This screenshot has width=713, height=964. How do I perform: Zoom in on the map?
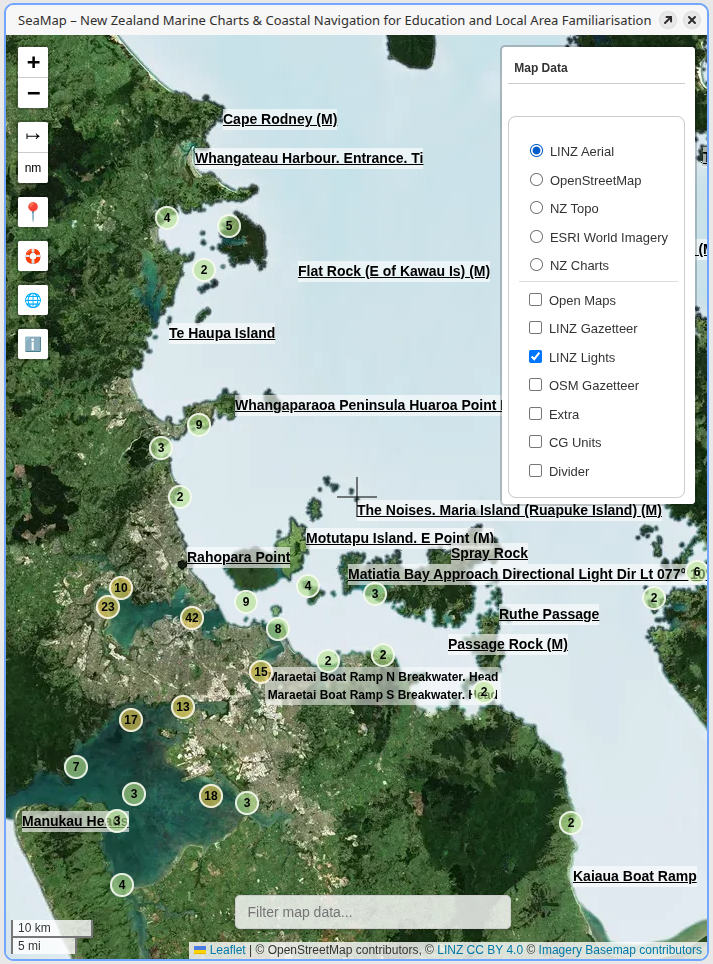[33, 62]
